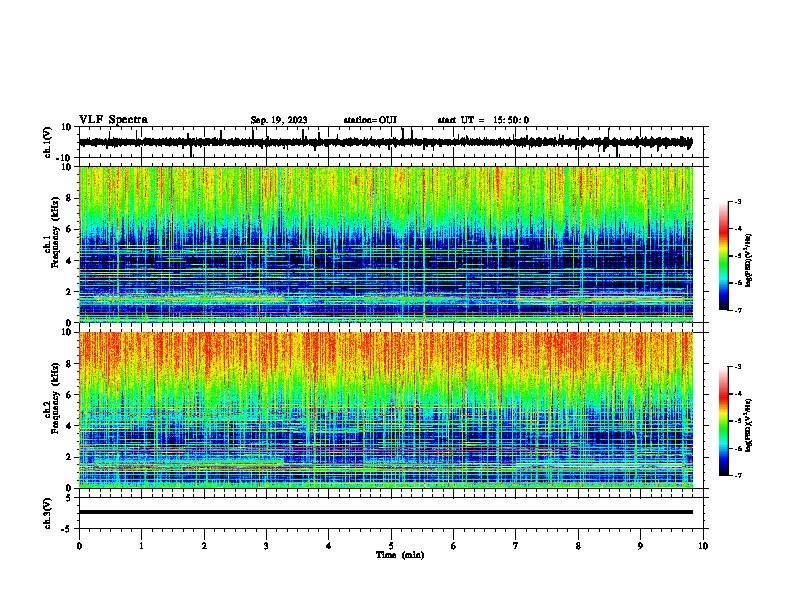This screenshot has width=792, height=612.
Task: Select the date text "Sep. 19, 2023"
Action: click(x=279, y=120)
